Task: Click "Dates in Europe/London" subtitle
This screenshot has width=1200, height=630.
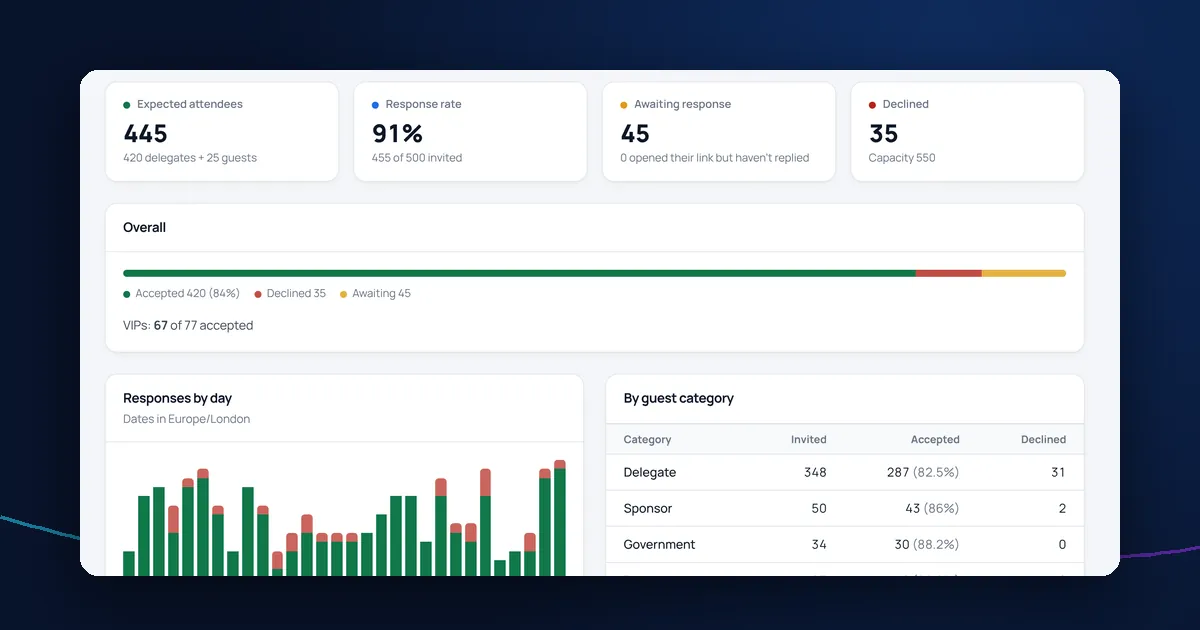Action: 187,419
